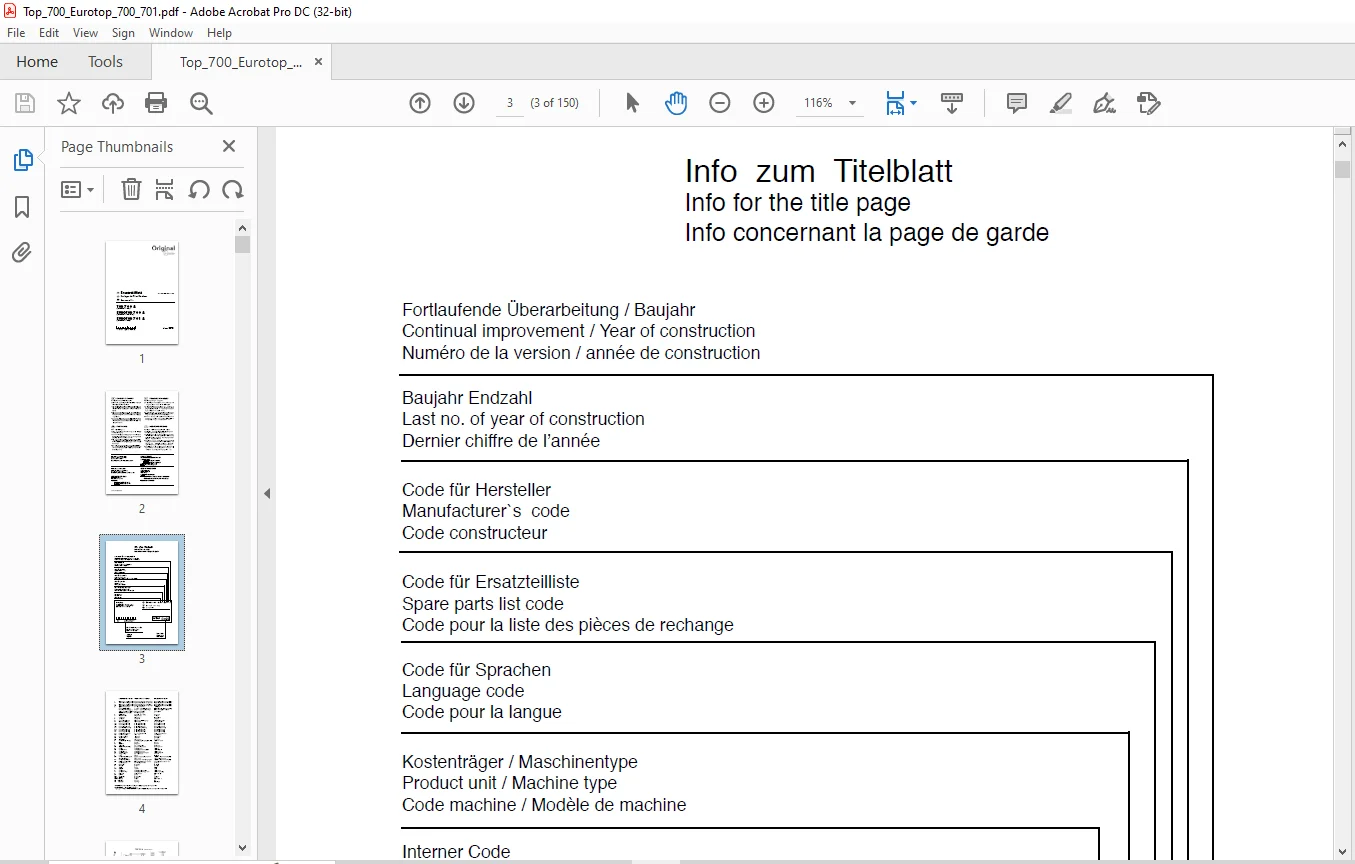Switch to the Tools tab

click(x=105, y=62)
